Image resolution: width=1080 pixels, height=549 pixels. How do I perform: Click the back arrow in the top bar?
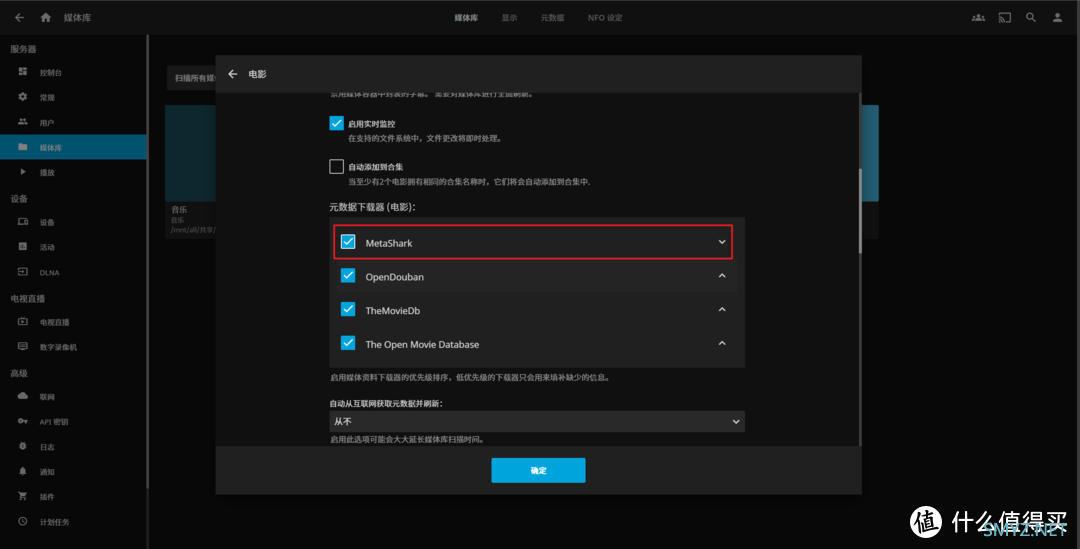click(x=19, y=18)
